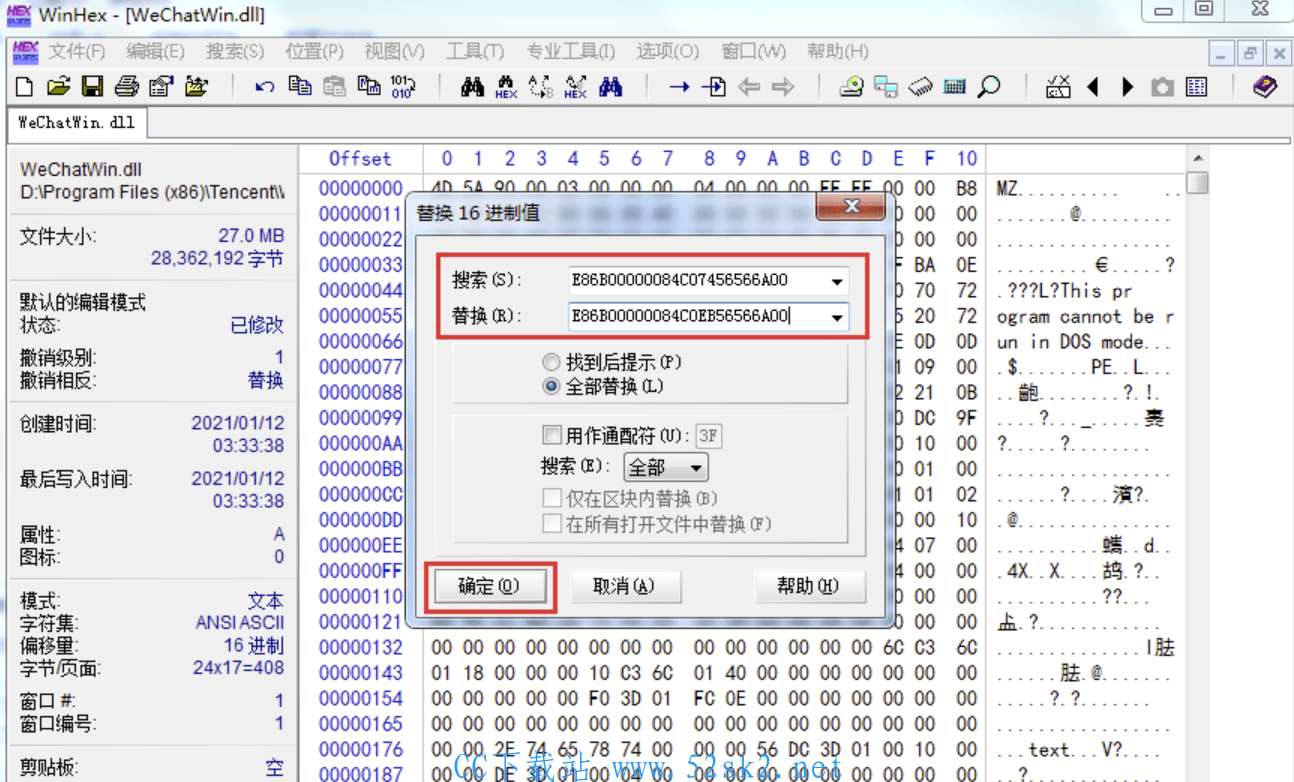Open the 编辑(E) menu
Viewport: 1294px width, 782px height.
[155, 51]
